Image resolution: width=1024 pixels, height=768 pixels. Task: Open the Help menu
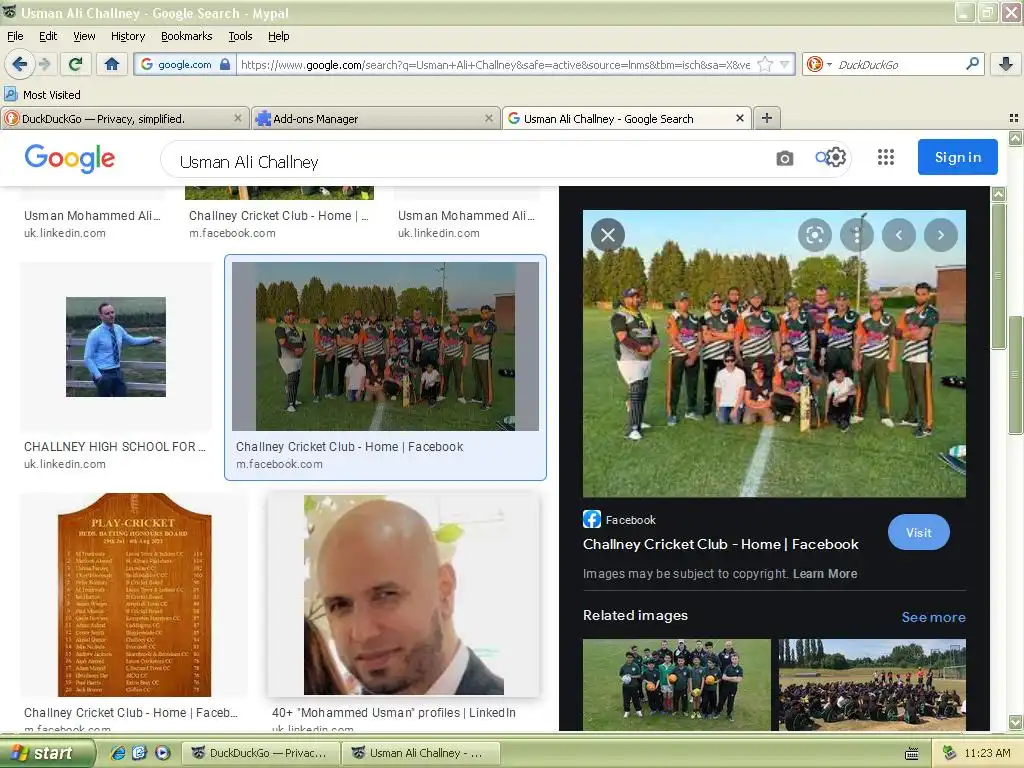(278, 36)
